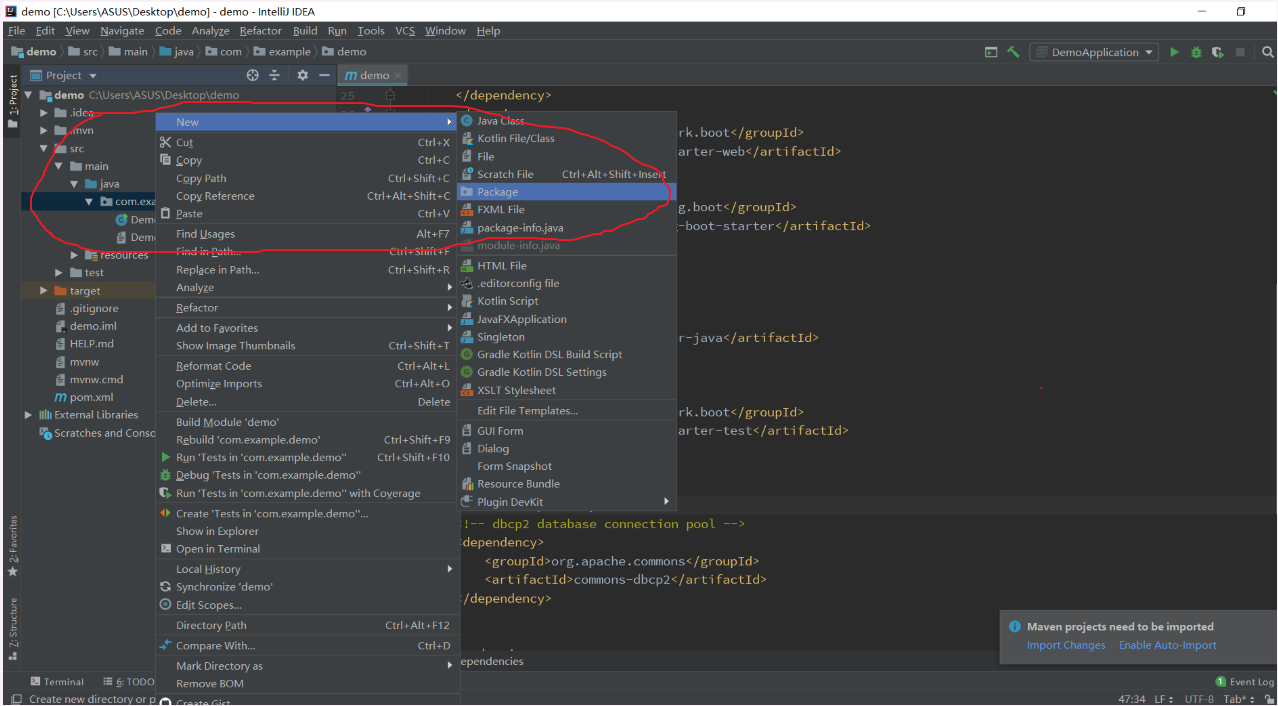Click Open in Terminal context entry
This screenshot has height=706, width=1278.
tap(306, 549)
